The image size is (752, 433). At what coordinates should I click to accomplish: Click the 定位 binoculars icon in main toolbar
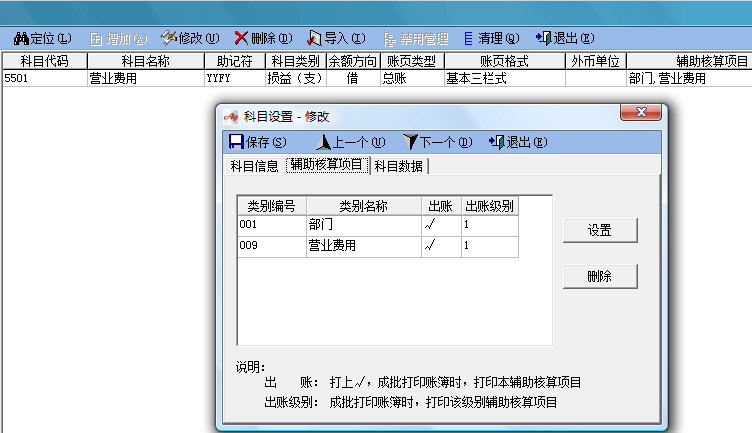[x=20, y=39]
